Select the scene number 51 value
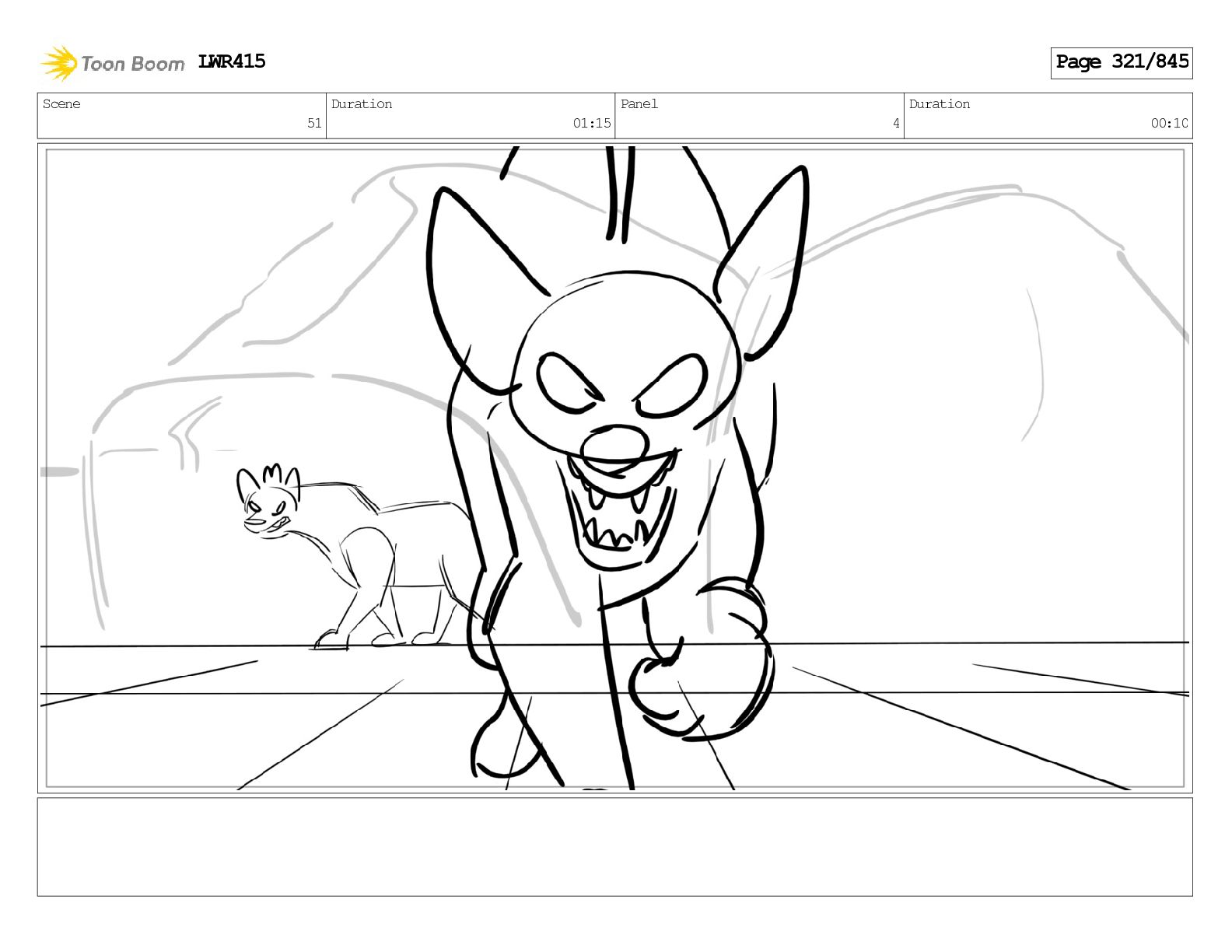The height and width of the screenshot is (952, 1232). coord(314,123)
